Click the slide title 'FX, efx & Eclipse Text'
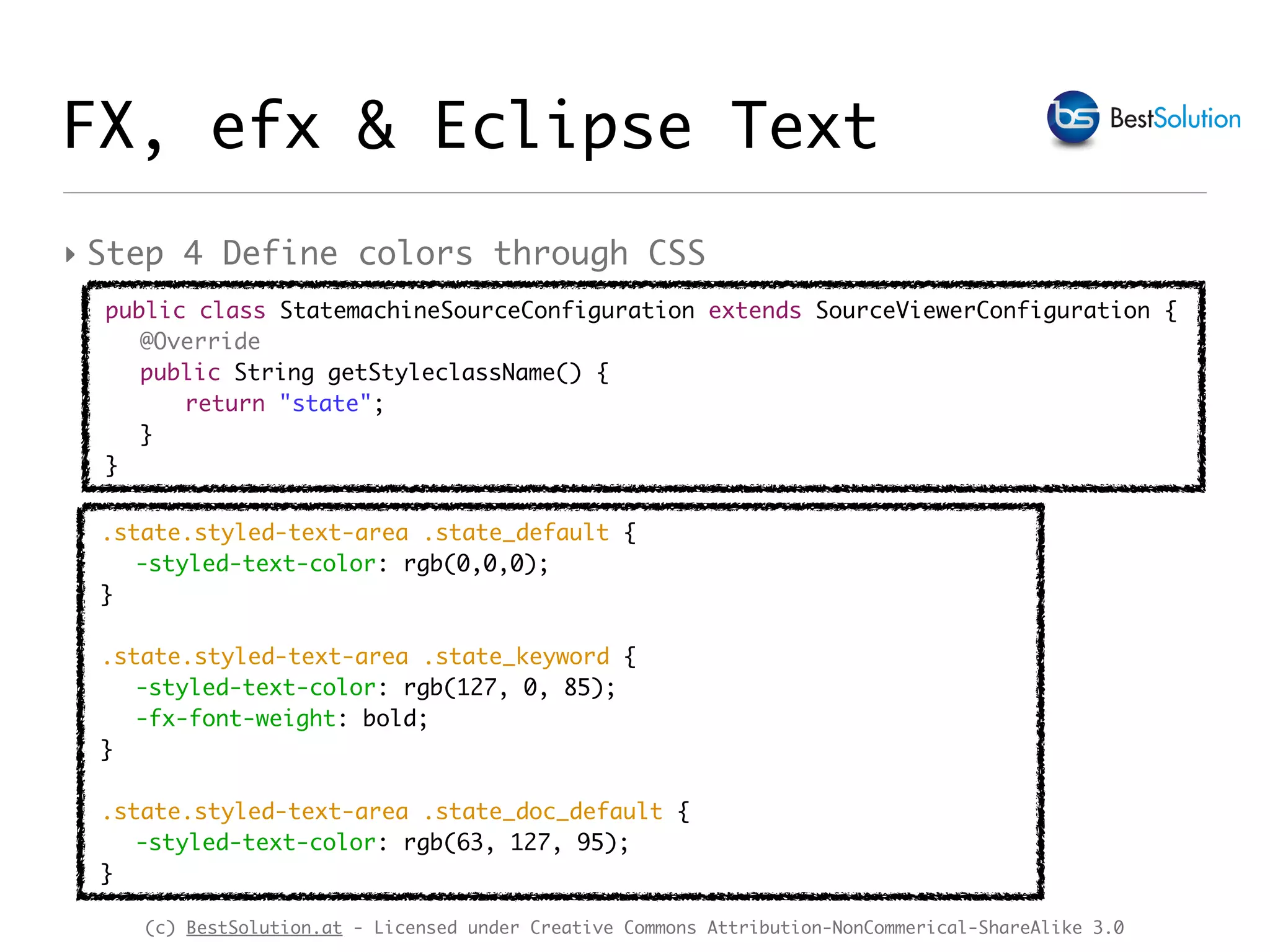This screenshot has height=952, width=1270. (x=470, y=126)
